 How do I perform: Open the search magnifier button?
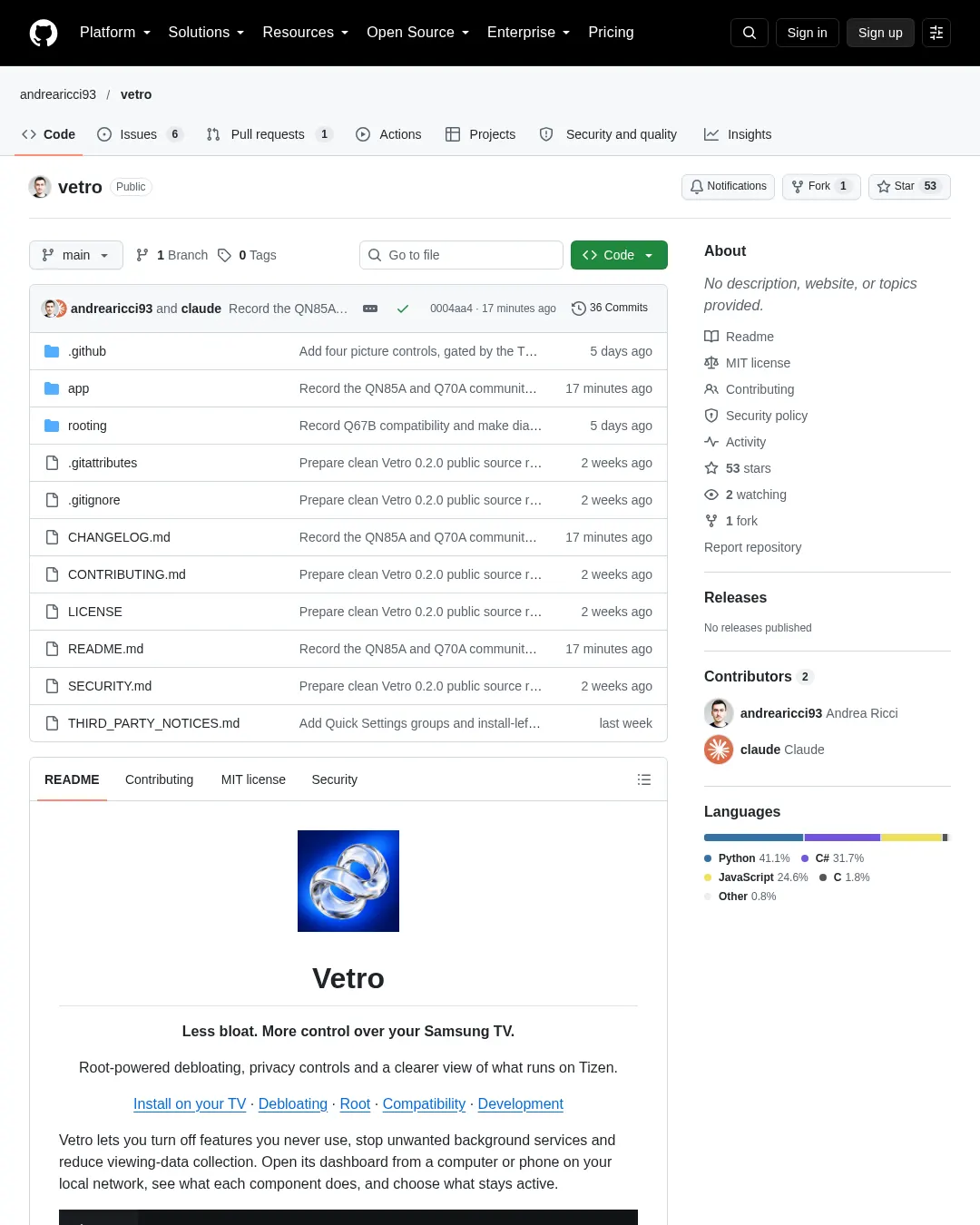pyautogui.click(x=750, y=33)
